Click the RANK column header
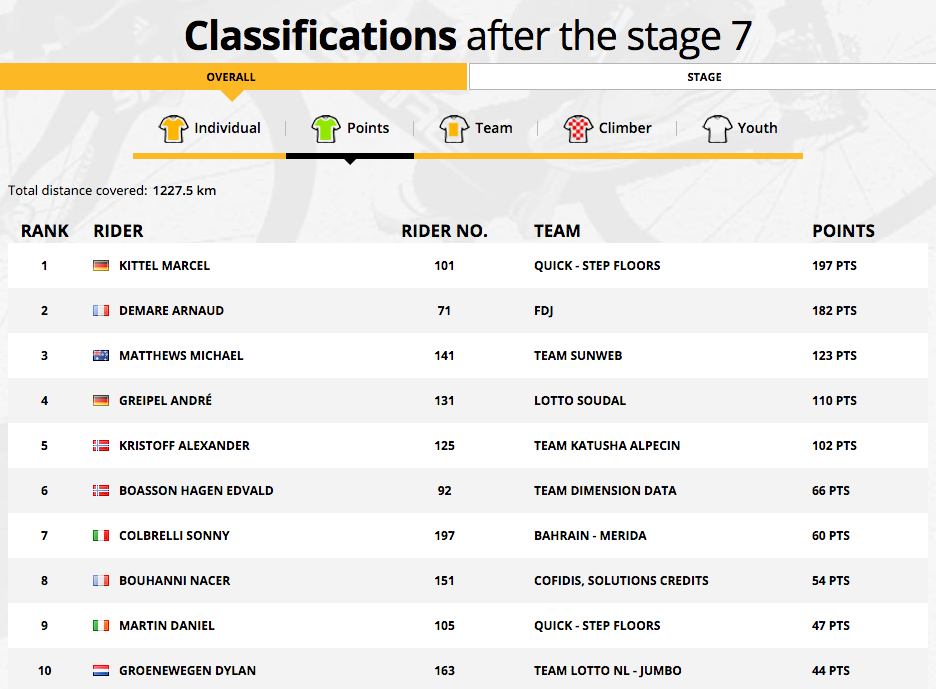 [x=45, y=231]
